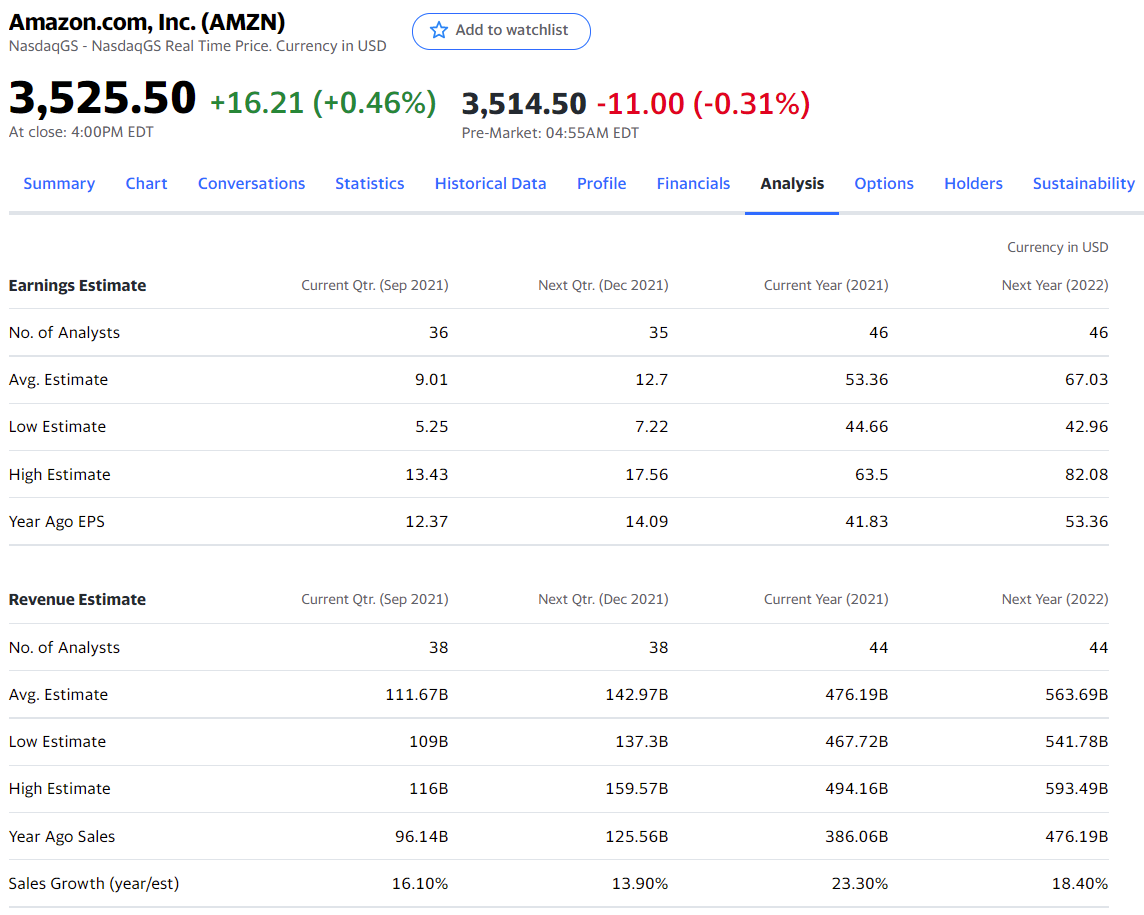Click the year ago sales 386.06B
The height and width of the screenshot is (915, 1144).
(x=857, y=836)
